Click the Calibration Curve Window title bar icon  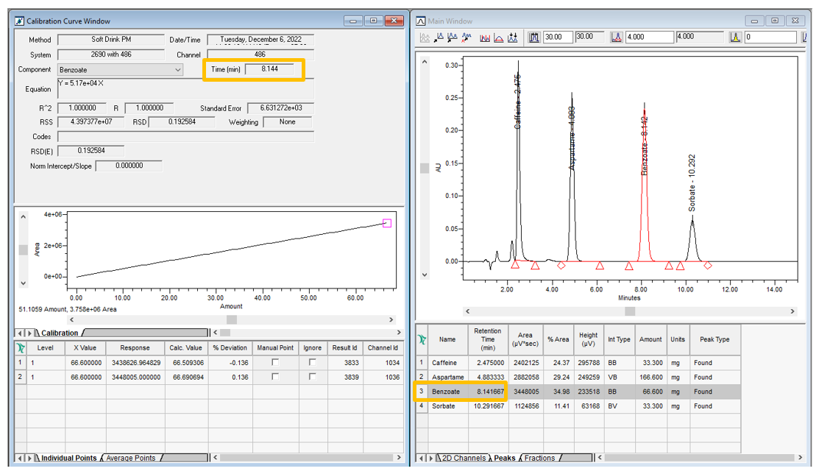click(19, 21)
